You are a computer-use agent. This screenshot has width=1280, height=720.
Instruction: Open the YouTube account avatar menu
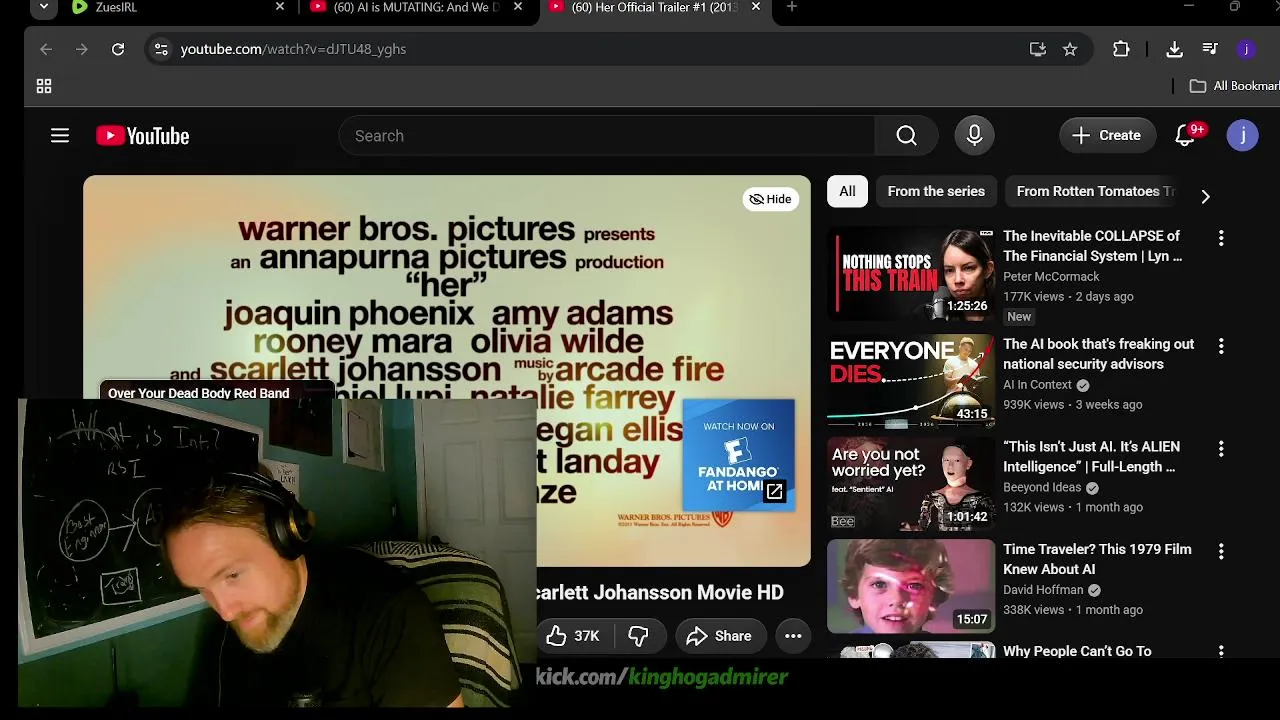point(1242,136)
